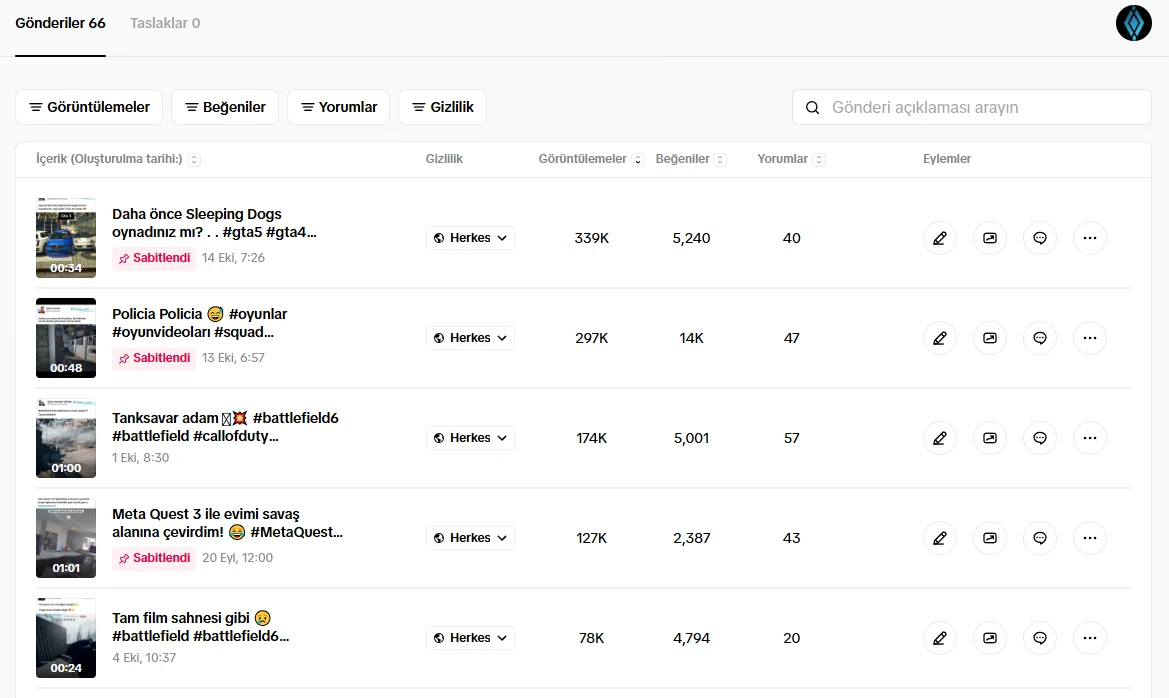
Task: Open more options for Policia Policia post
Action: 1089,338
